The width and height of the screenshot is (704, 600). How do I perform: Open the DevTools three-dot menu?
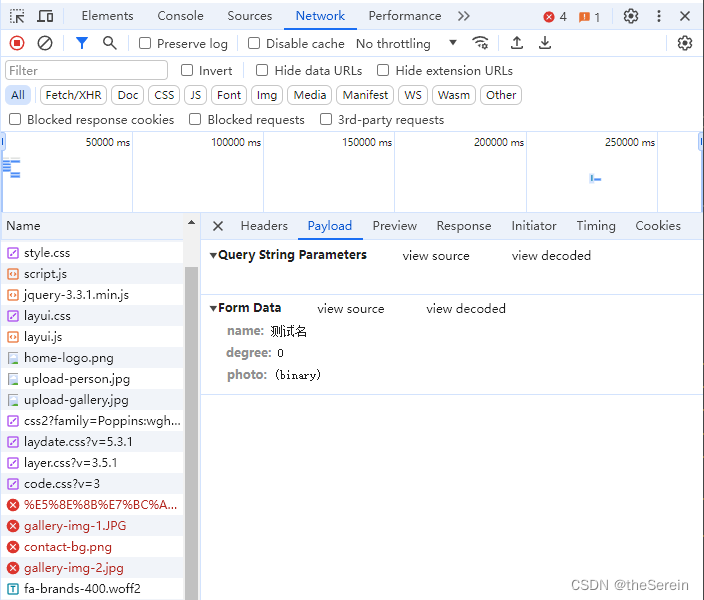[x=659, y=17]
